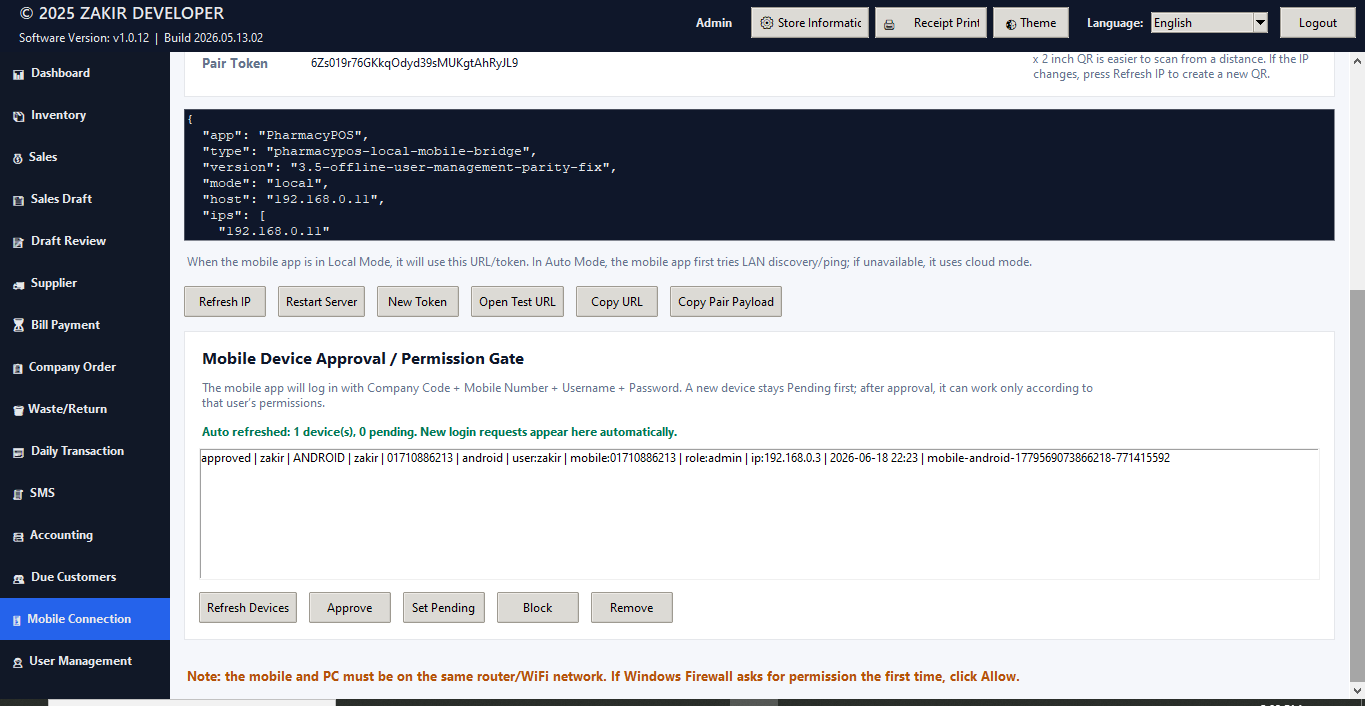This screenshot has width=1365, height=706.
Task: Click Copy Pair Payload
Action: [x=726, y=302]
